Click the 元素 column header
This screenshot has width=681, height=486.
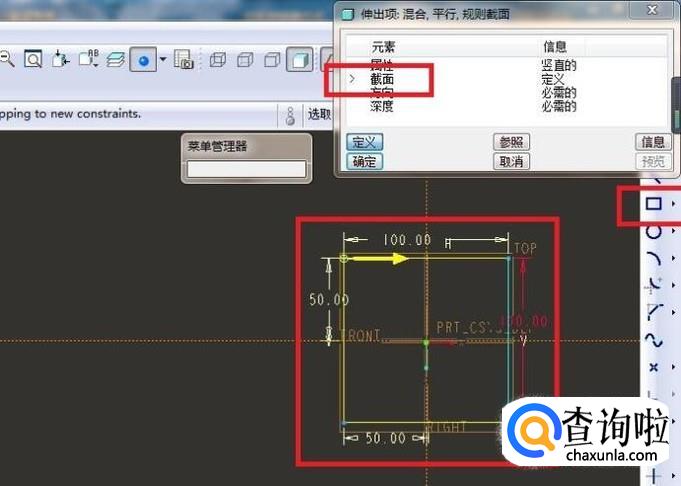383,46
